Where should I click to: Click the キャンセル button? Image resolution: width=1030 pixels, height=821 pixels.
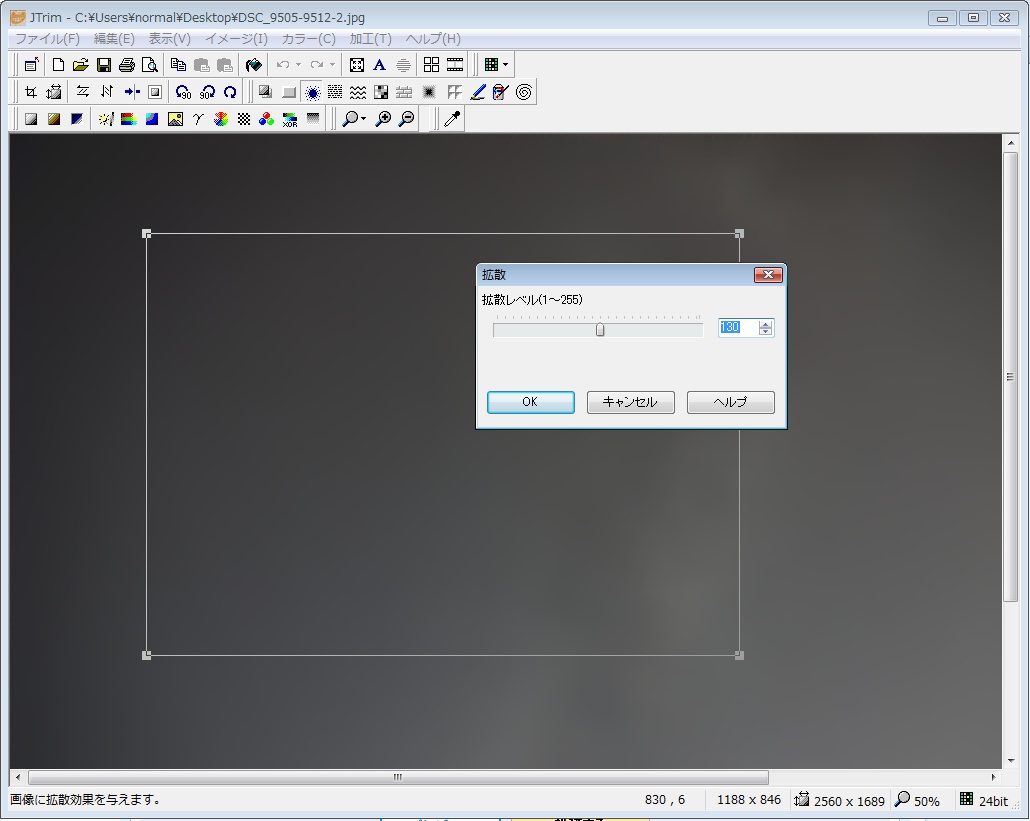pyautogui.click(x=631, y=402)
